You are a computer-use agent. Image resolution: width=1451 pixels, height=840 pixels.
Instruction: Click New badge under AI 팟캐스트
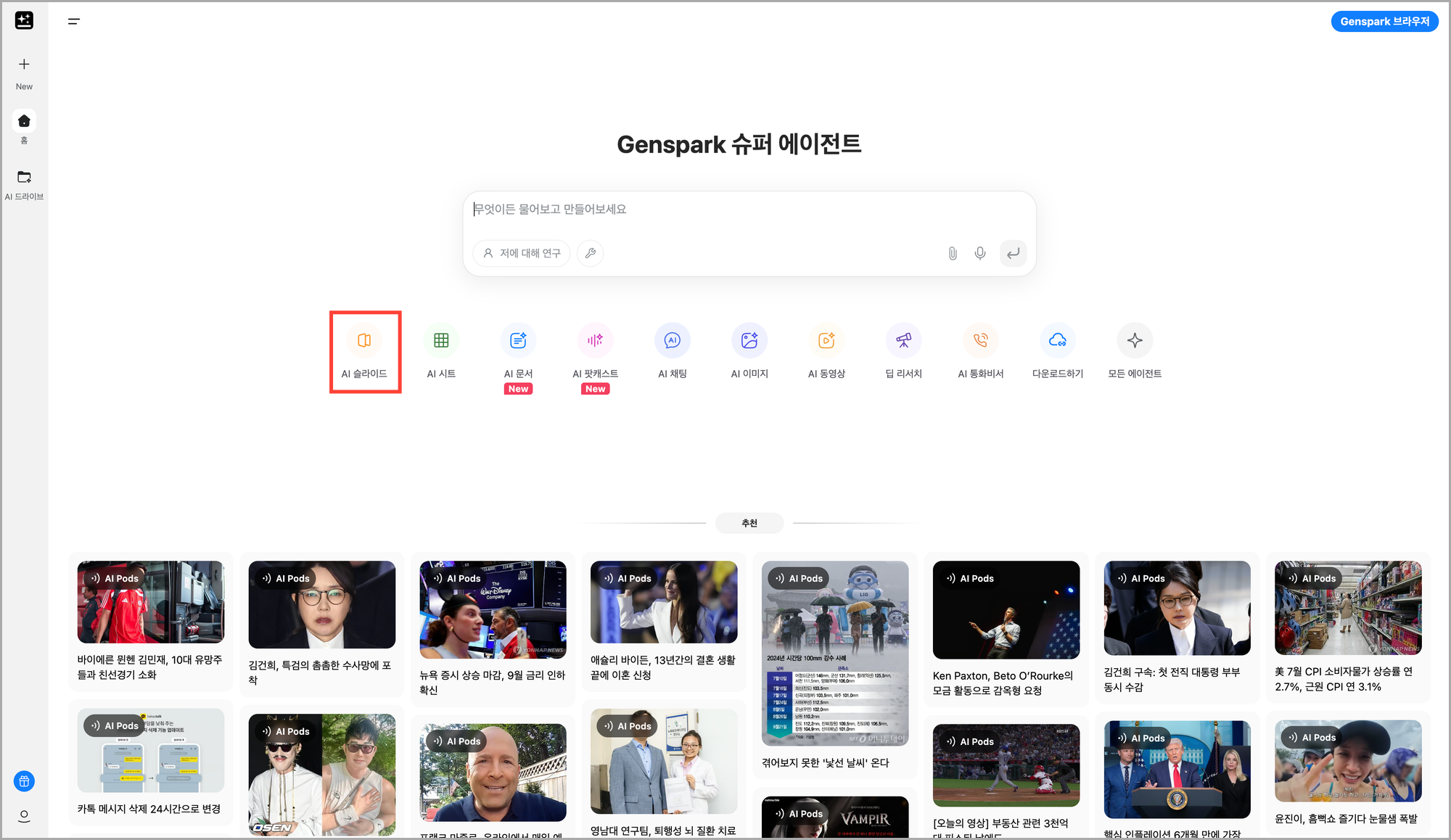[x=595, y=389]
